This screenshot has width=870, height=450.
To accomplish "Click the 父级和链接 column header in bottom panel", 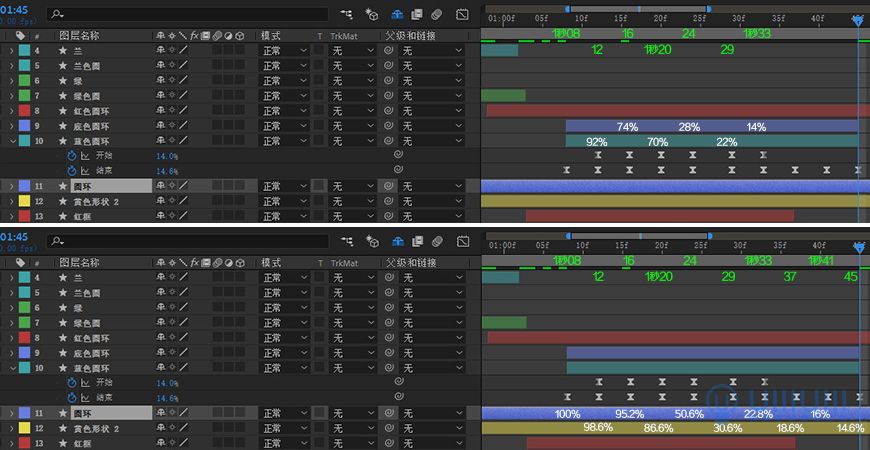I will tap(410, 262).
